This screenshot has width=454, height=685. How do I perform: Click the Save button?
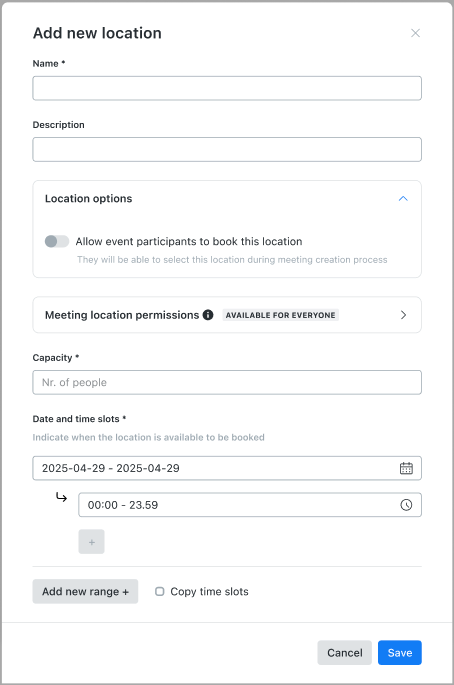click(x=399, y=653)
